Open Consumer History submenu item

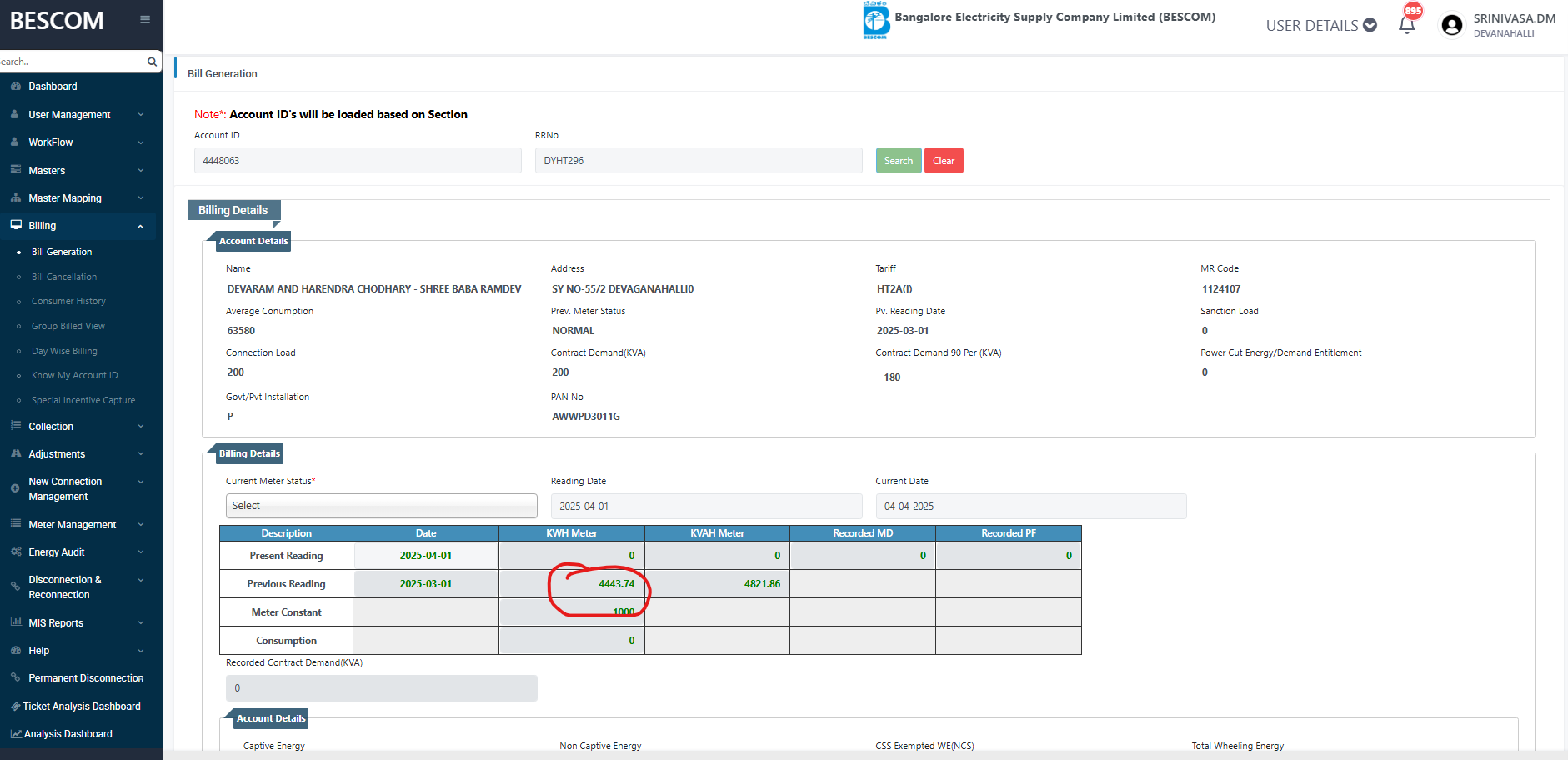coord(68,301)
